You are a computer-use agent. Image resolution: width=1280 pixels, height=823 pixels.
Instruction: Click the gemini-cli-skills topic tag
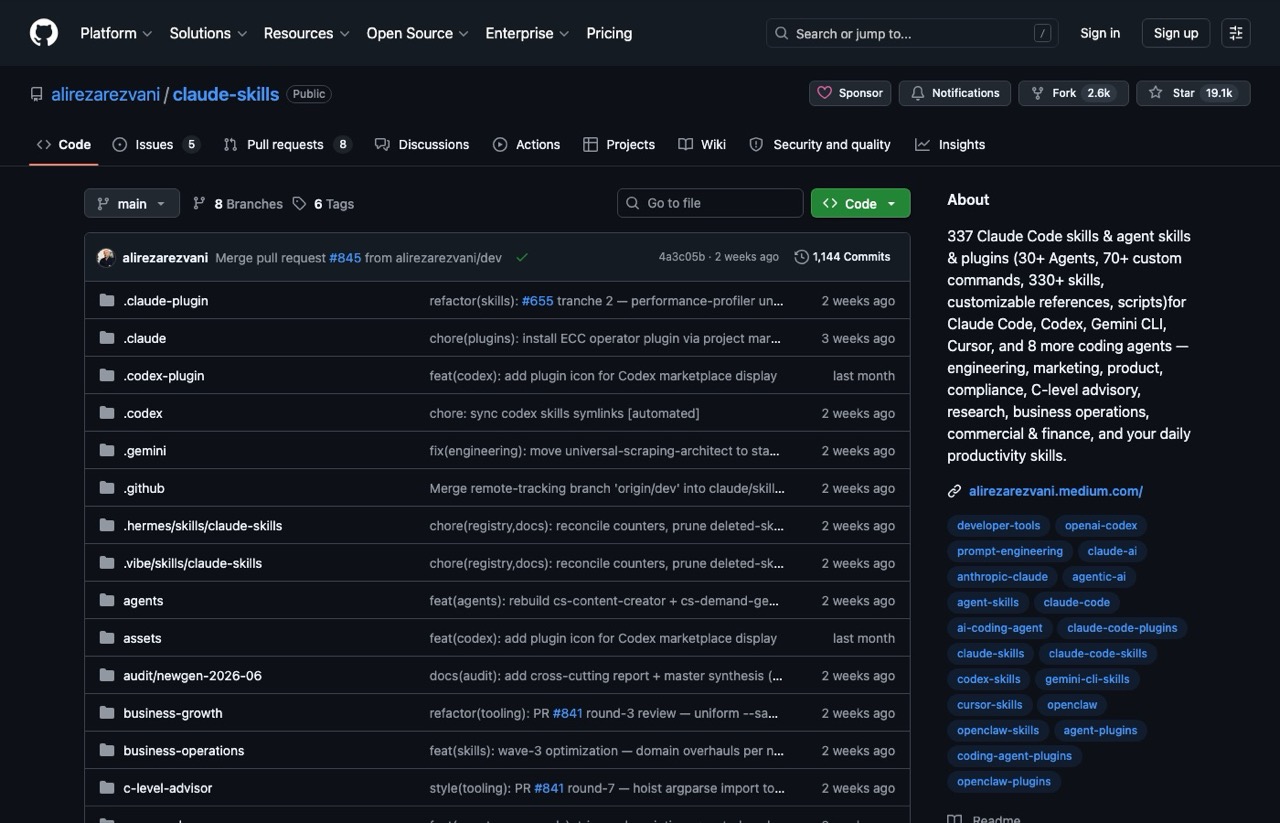[1087, 679]
